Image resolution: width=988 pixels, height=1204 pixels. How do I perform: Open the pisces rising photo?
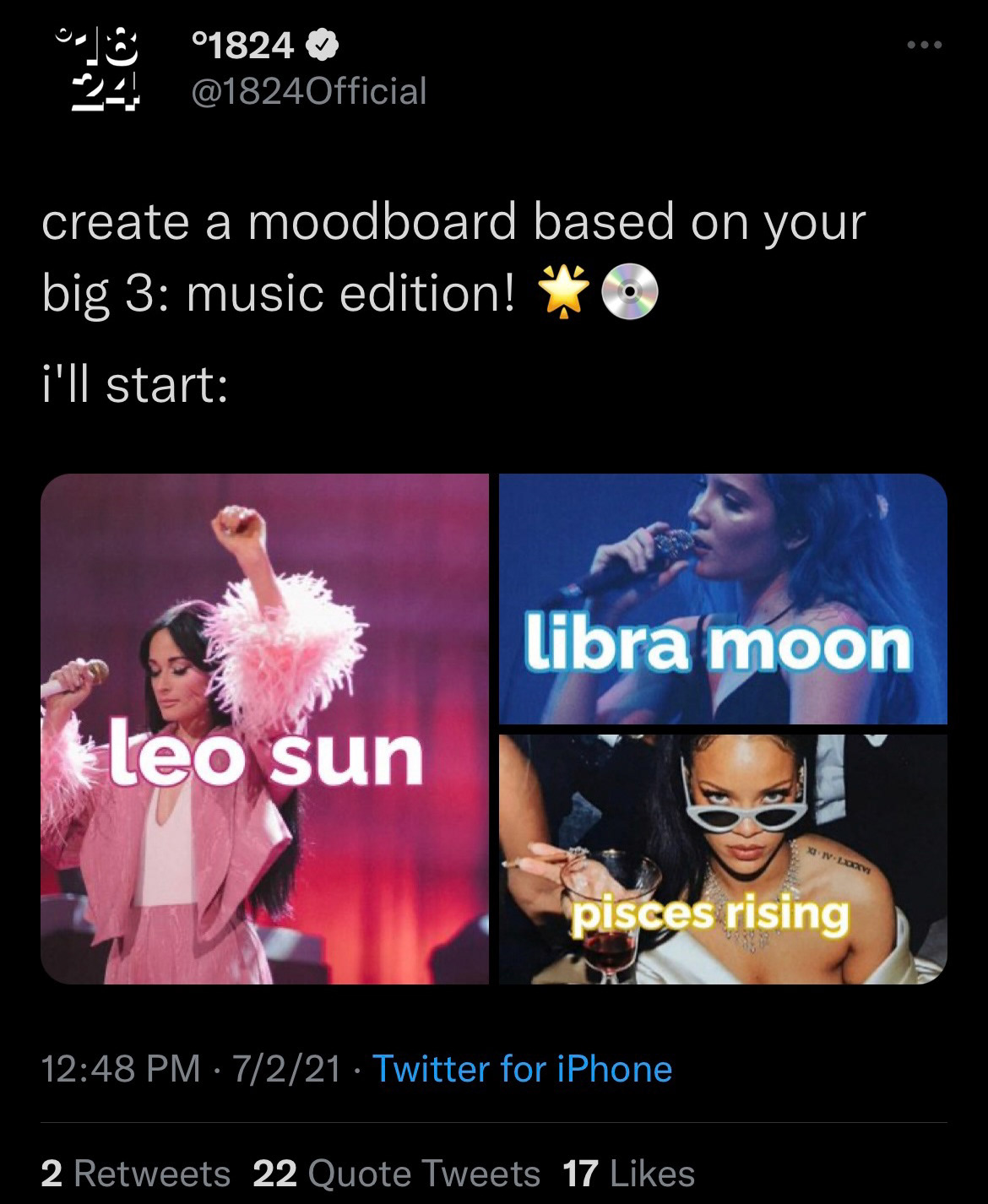pos(723,859)
